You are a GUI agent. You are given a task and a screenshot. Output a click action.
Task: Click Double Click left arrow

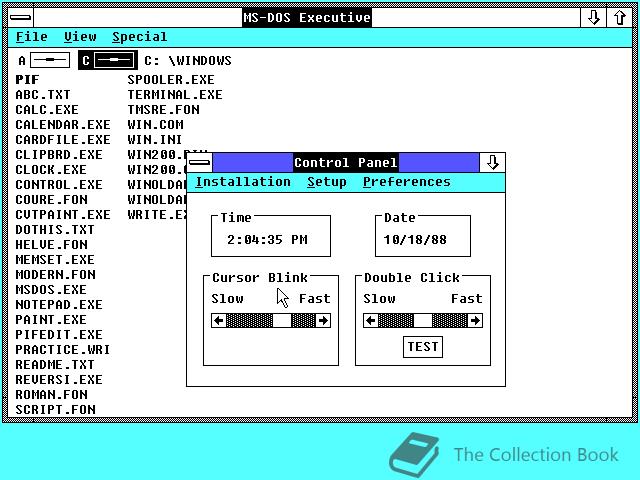point(371,320)
